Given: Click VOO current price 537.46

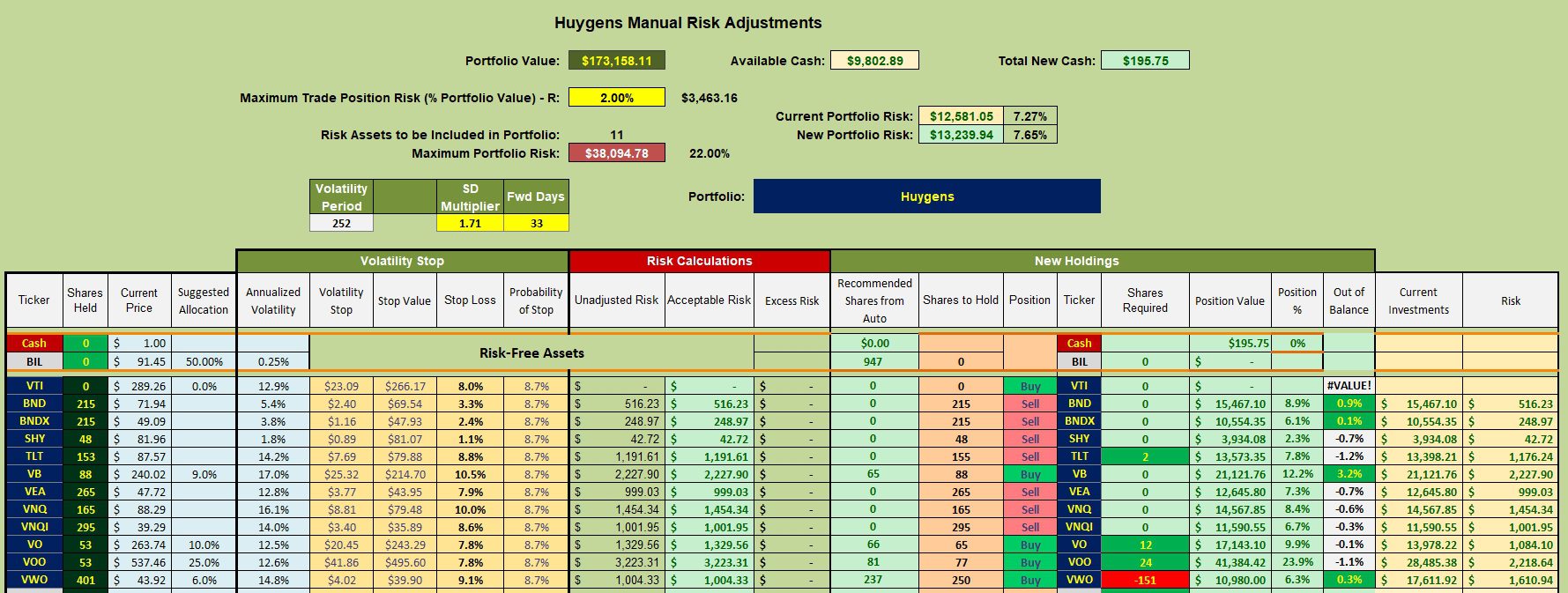Looking at the screenshot, I should pyautogui.click(x=139, y=562).
